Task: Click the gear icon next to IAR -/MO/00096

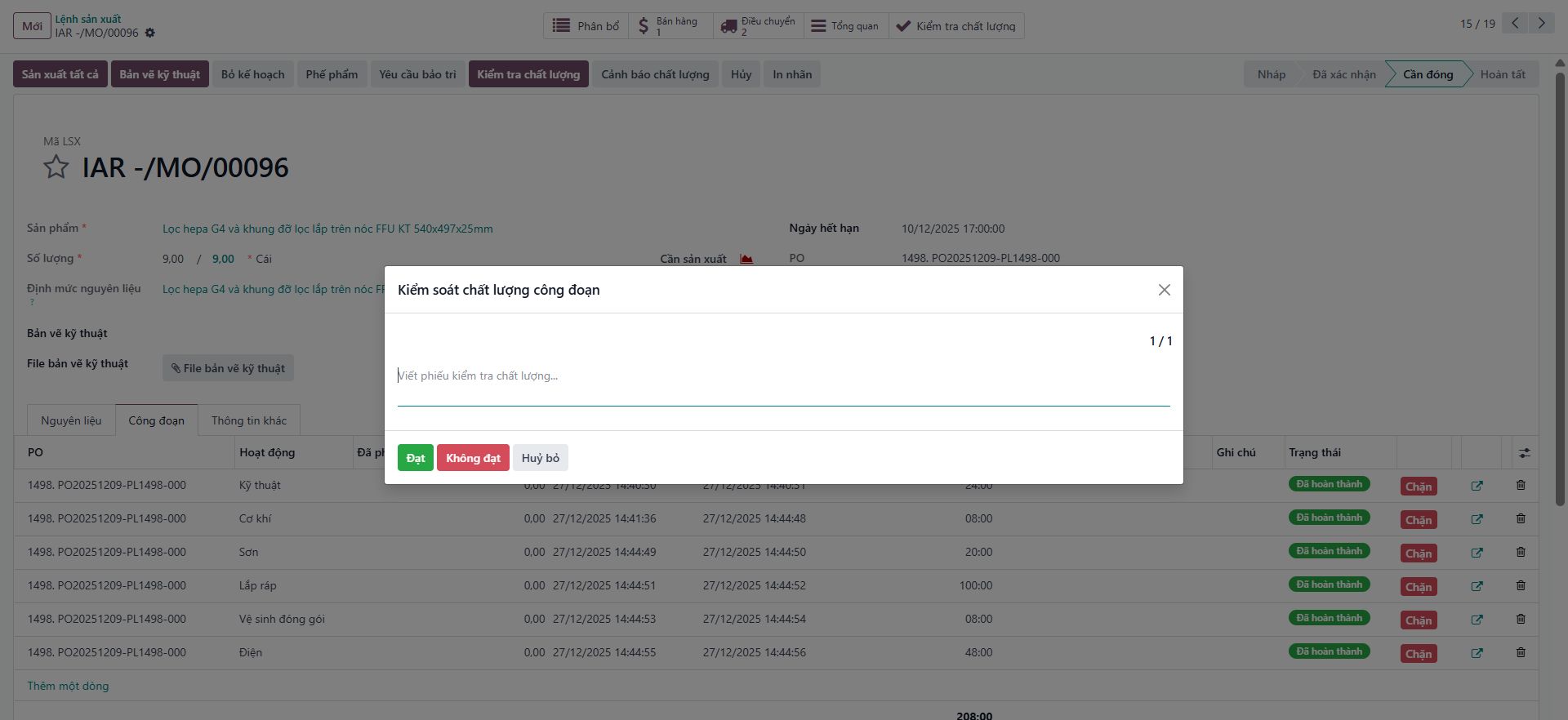Action: click(x=149, y=33)
